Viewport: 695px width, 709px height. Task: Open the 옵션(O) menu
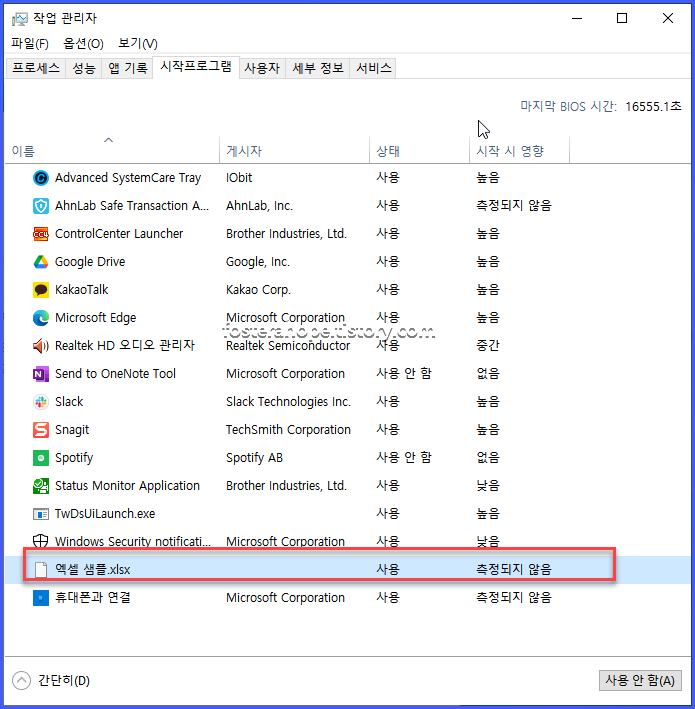[x=83, y=43]
